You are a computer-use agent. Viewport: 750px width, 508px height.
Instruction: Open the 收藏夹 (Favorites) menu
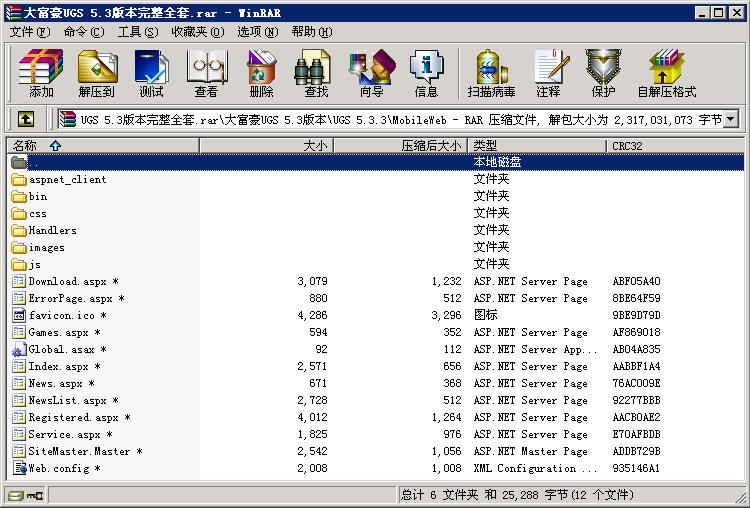[196, 32]
